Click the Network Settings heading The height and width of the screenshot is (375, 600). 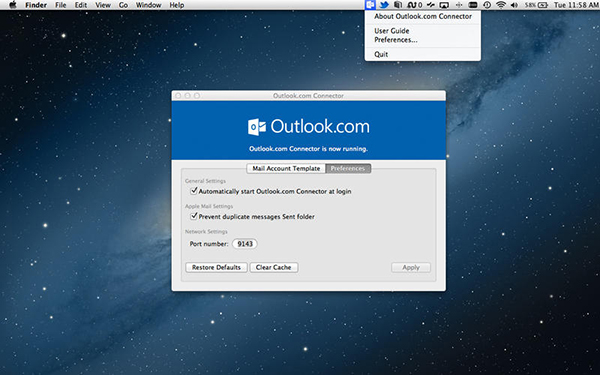206,231
